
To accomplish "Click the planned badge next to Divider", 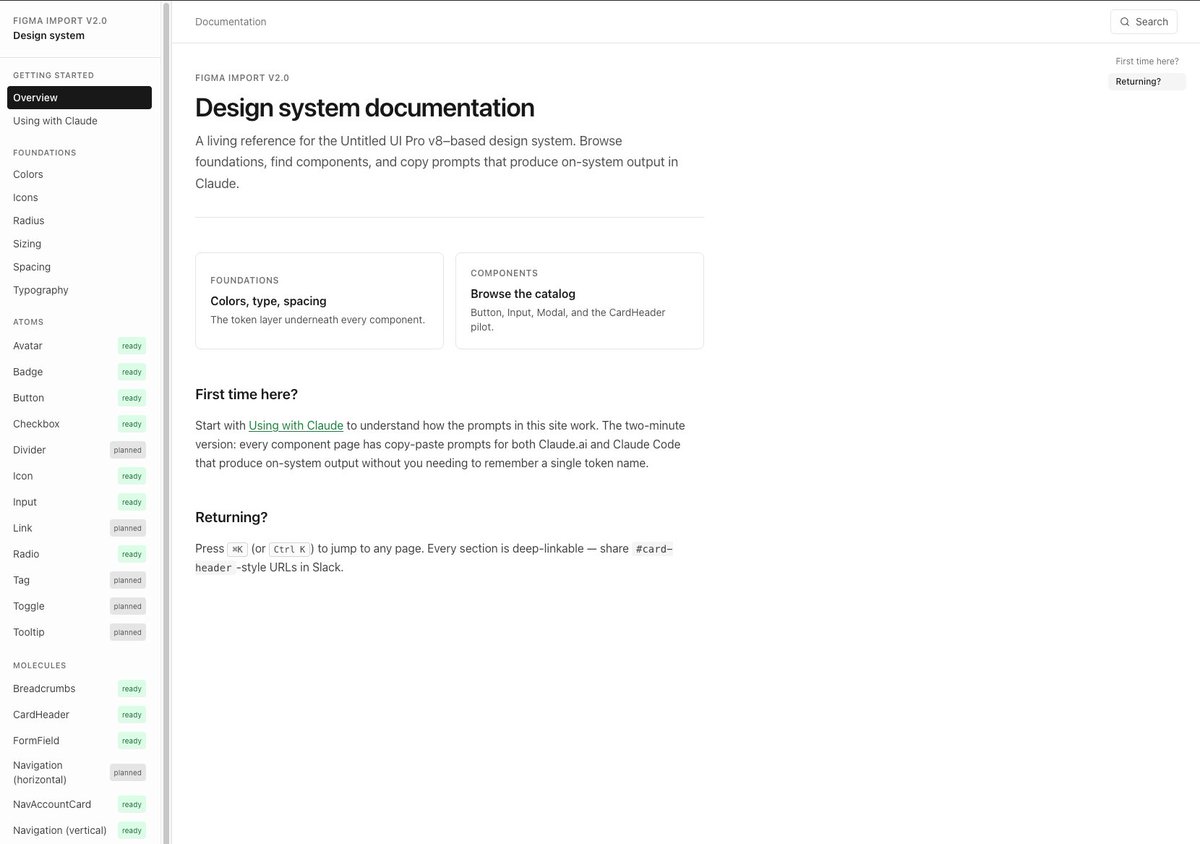I will click(x=128, y=450).
